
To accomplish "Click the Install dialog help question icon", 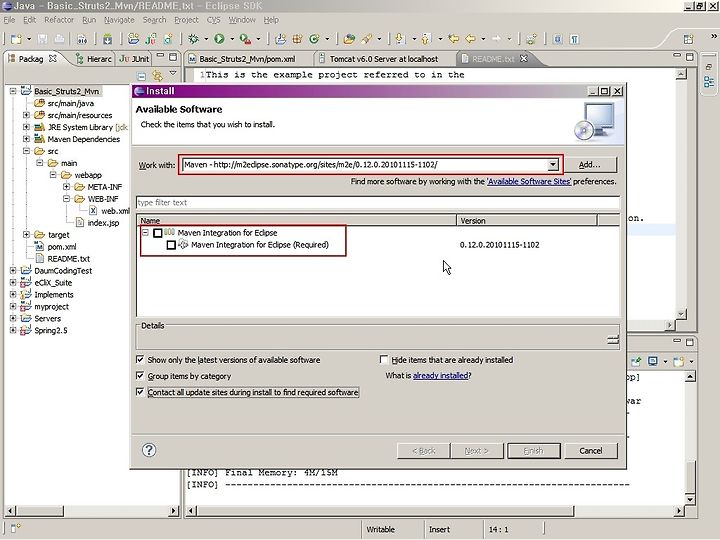I will (x=149, y=450).
